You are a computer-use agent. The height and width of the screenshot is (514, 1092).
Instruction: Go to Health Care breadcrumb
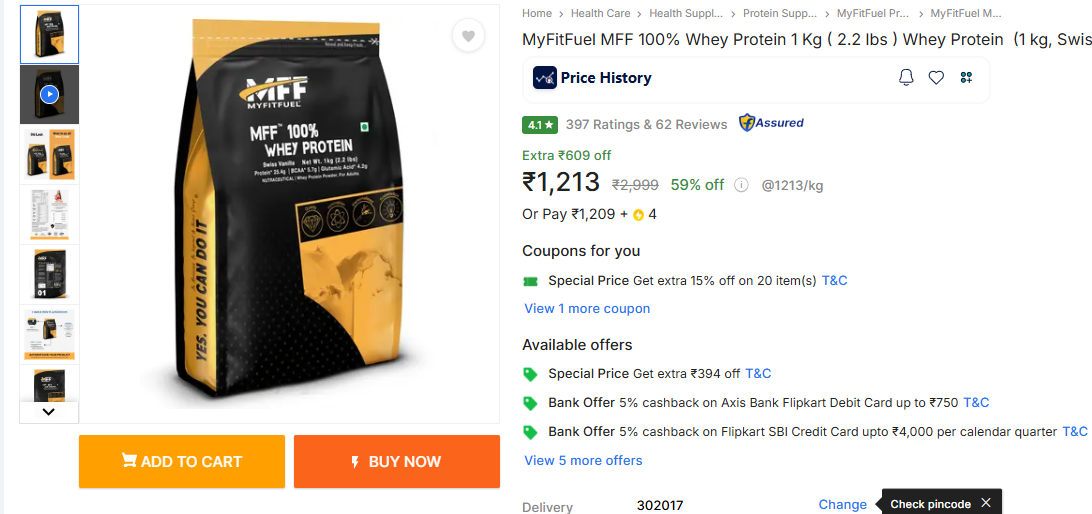[600, 14]
